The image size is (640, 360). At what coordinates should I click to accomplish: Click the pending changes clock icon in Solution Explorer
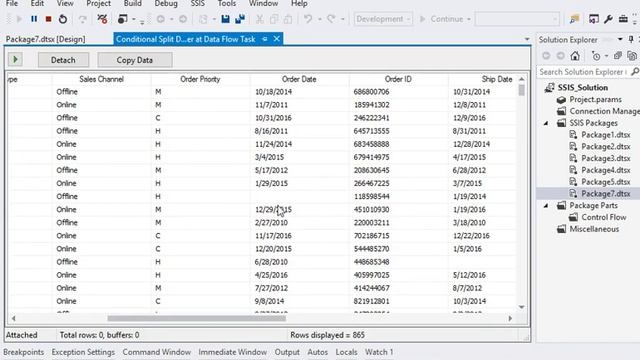click(596, 56)
